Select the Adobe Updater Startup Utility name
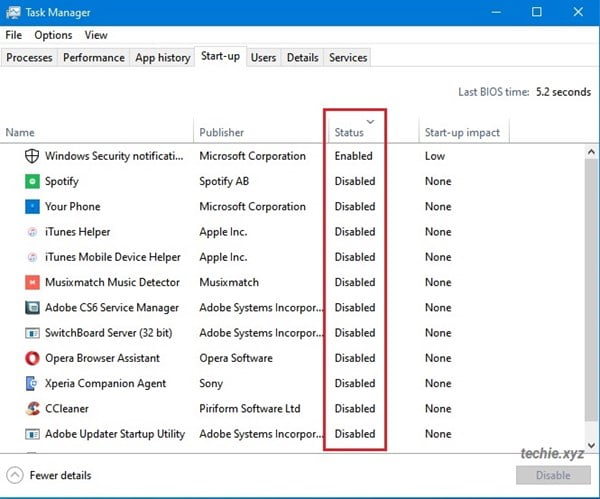Viewport: 600px width, 499px height. 115,434
